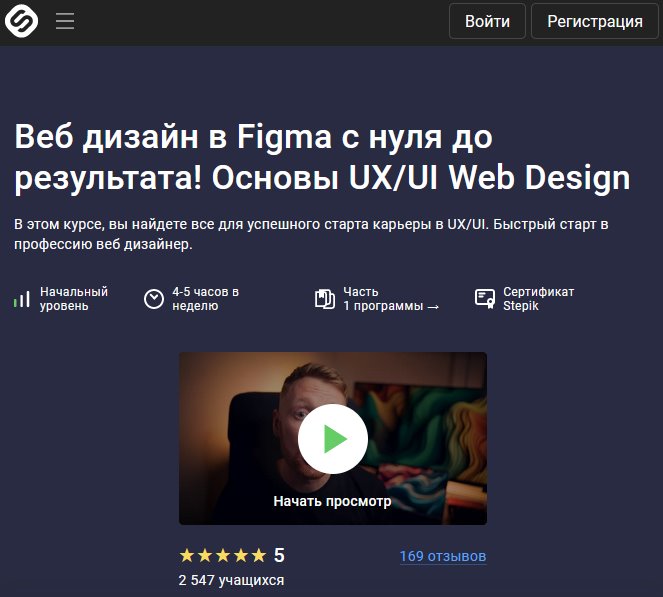Click the program documents icon
Screen dimensions: 663x597
(324, 299)
